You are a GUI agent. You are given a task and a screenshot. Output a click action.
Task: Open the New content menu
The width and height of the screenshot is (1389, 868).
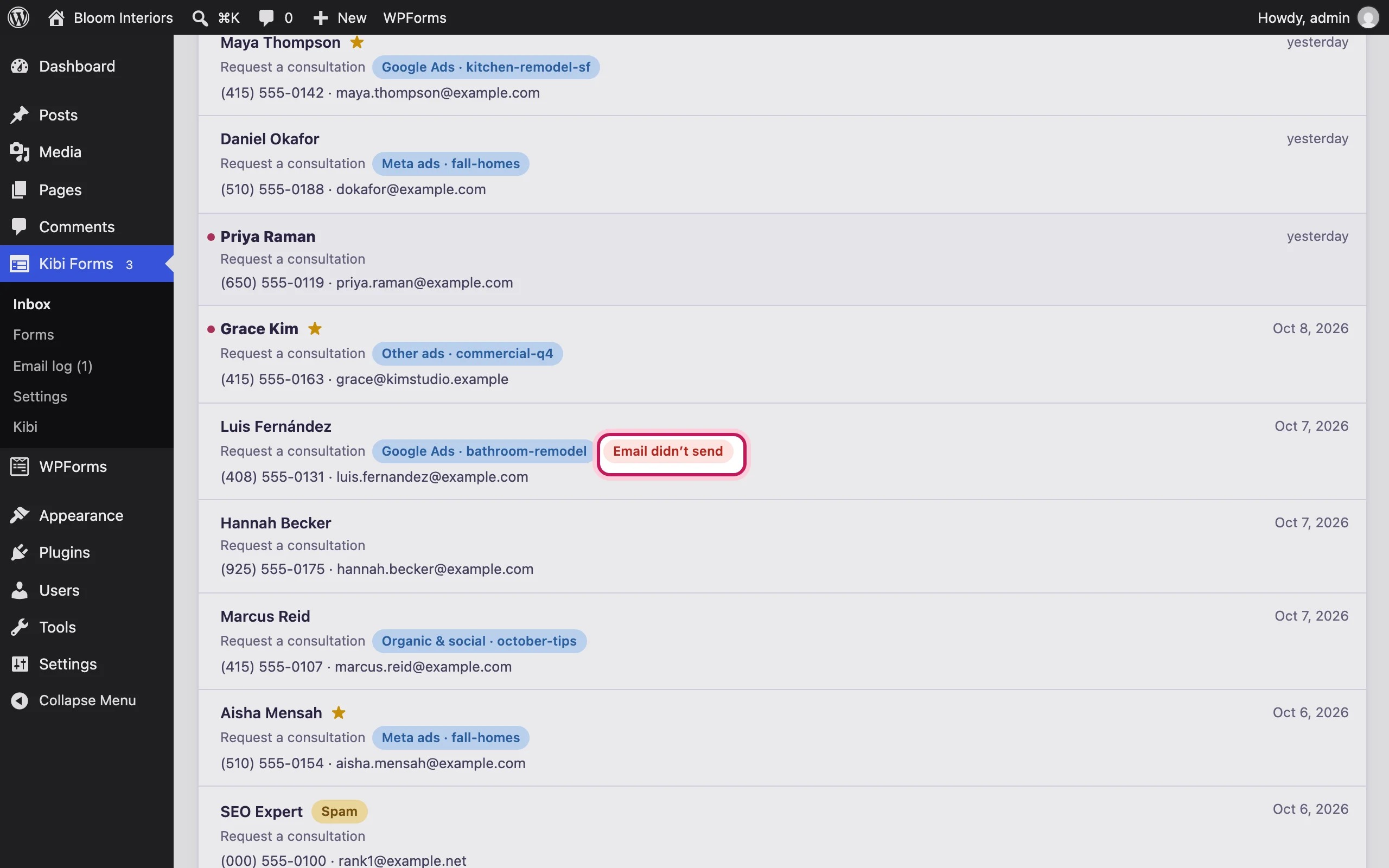click(340, 18)
